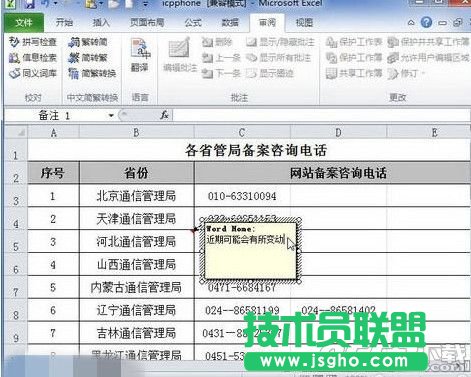The height and width of the screenshot is (377, 471).
Task: Open 信息检索 research pane
Action: (33, 58)
